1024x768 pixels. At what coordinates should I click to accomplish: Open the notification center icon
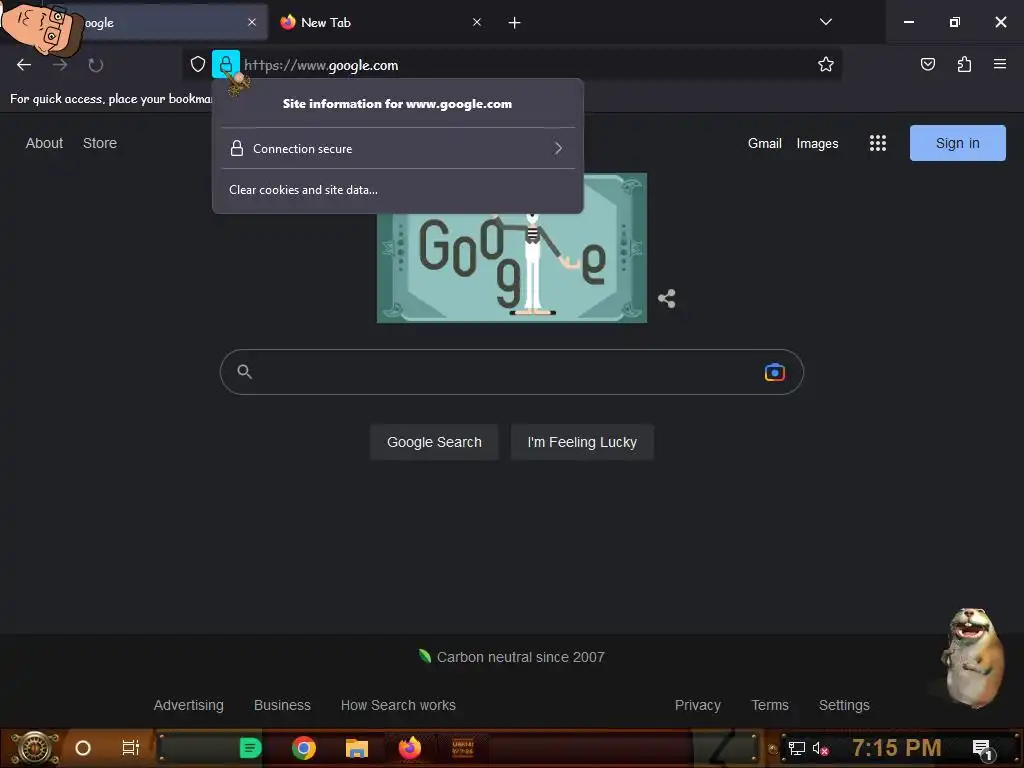point(982,749)
